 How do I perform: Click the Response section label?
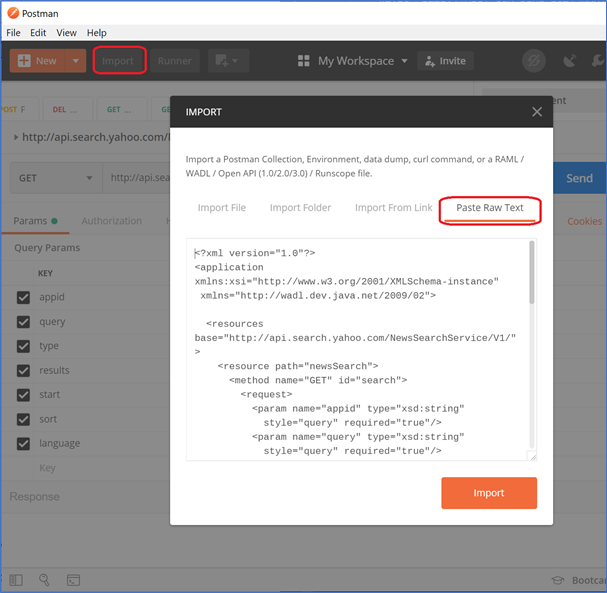(34, 497)
